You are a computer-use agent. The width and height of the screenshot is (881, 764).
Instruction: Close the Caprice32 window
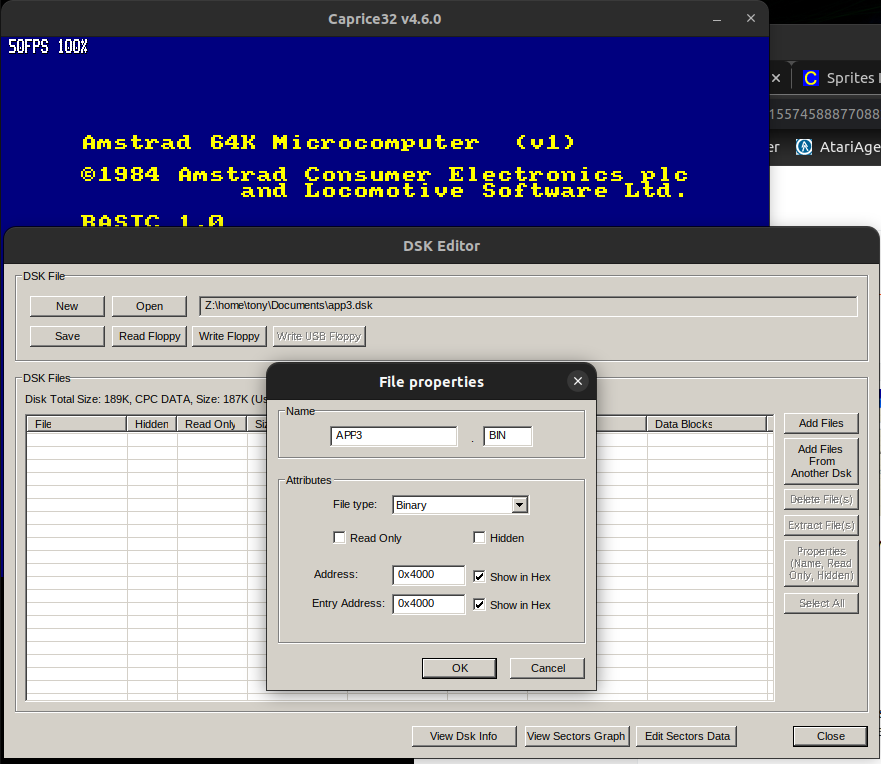[x=751, y=19]
